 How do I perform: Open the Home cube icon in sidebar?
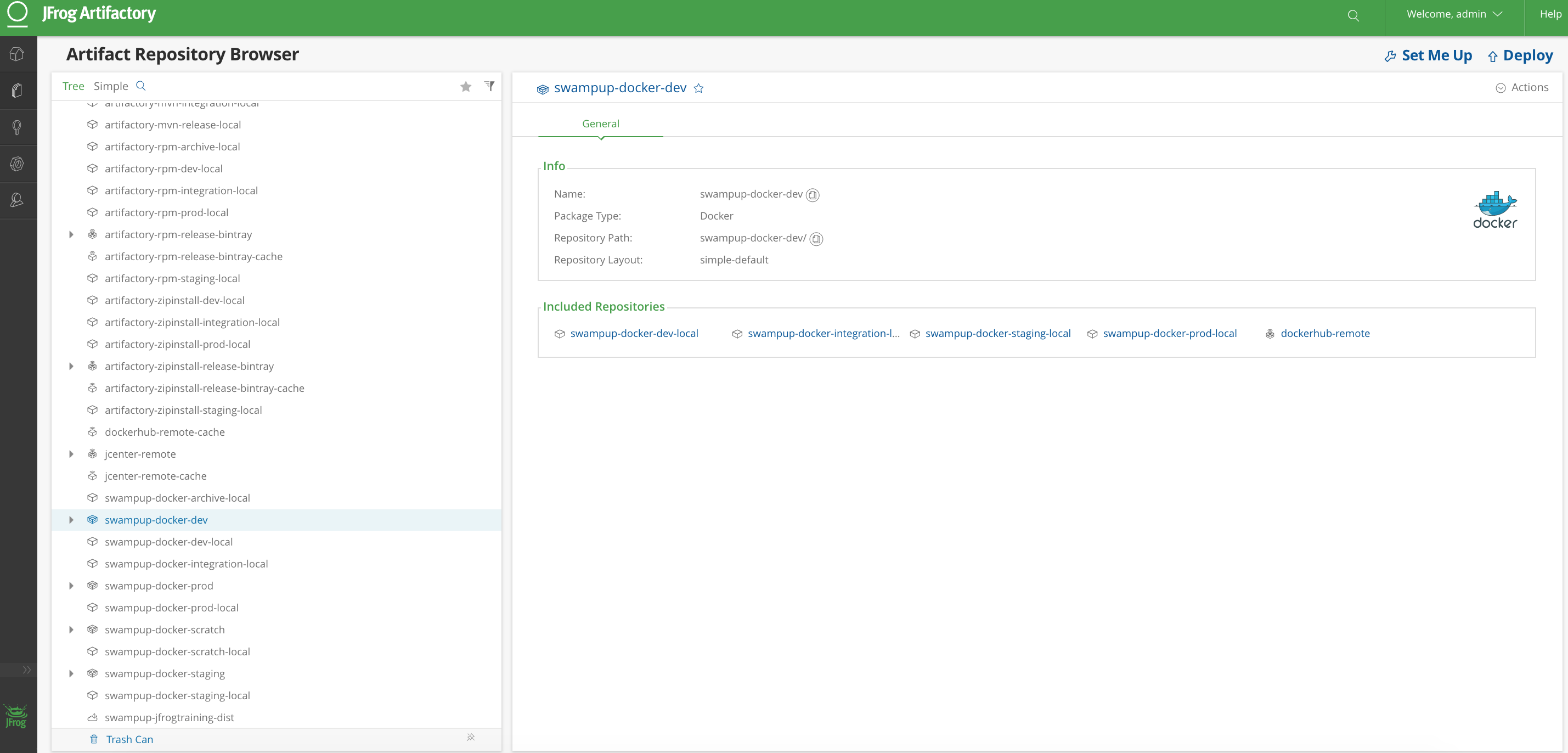pos(17,54)
